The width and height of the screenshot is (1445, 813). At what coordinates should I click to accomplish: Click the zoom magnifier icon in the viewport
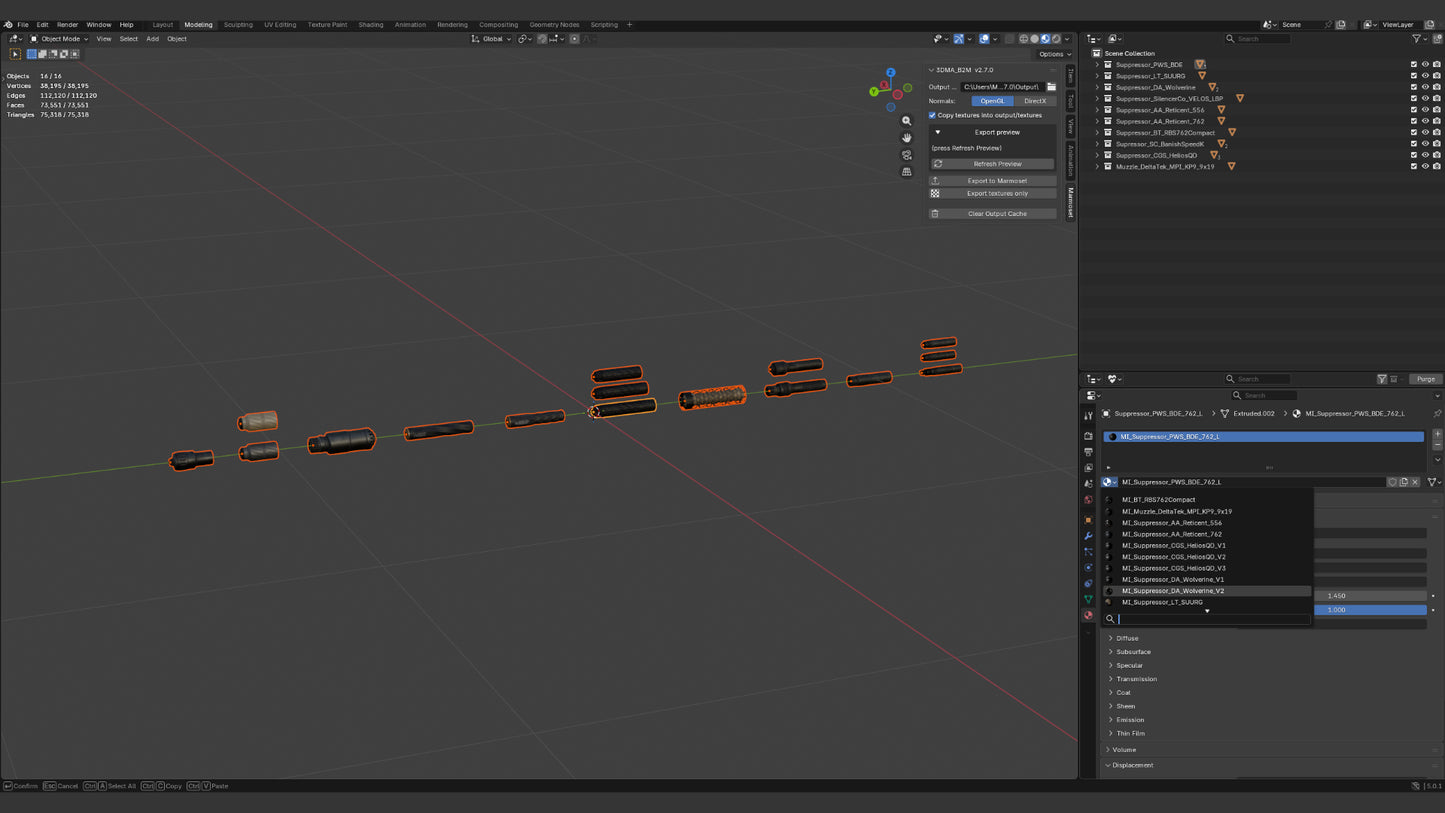click(906, 121)
